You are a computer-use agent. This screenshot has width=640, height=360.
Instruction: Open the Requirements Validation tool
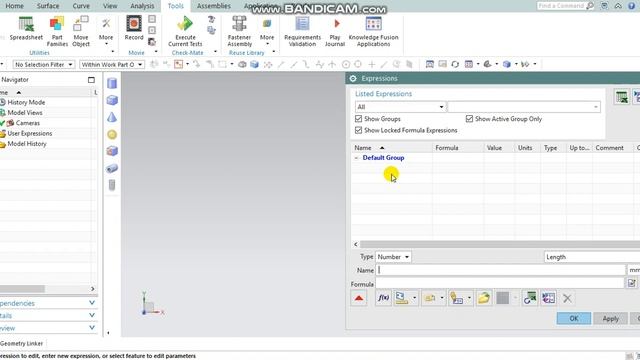pyautogui.click(x=302, y=31)
